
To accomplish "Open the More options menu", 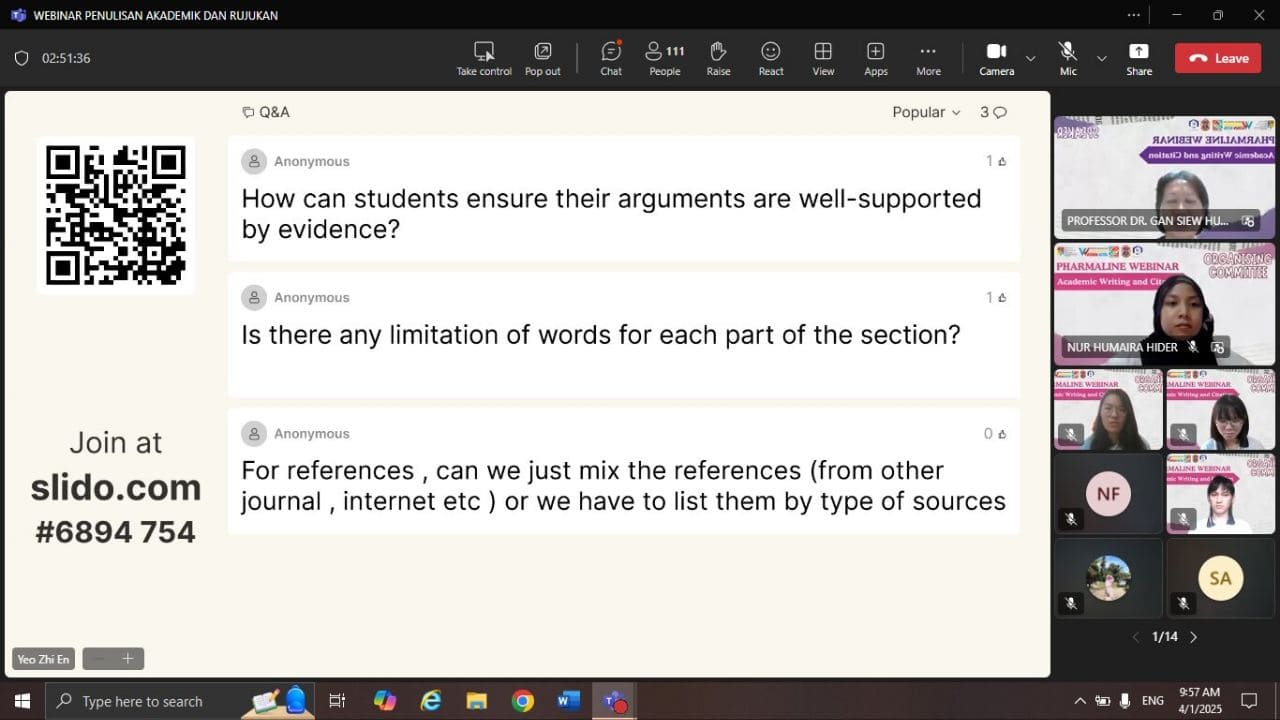I will pos(928,58).
